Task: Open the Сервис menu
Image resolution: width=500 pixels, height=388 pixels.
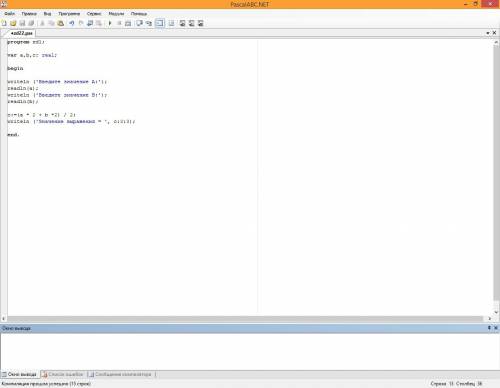Action: [x=94, y=14]
